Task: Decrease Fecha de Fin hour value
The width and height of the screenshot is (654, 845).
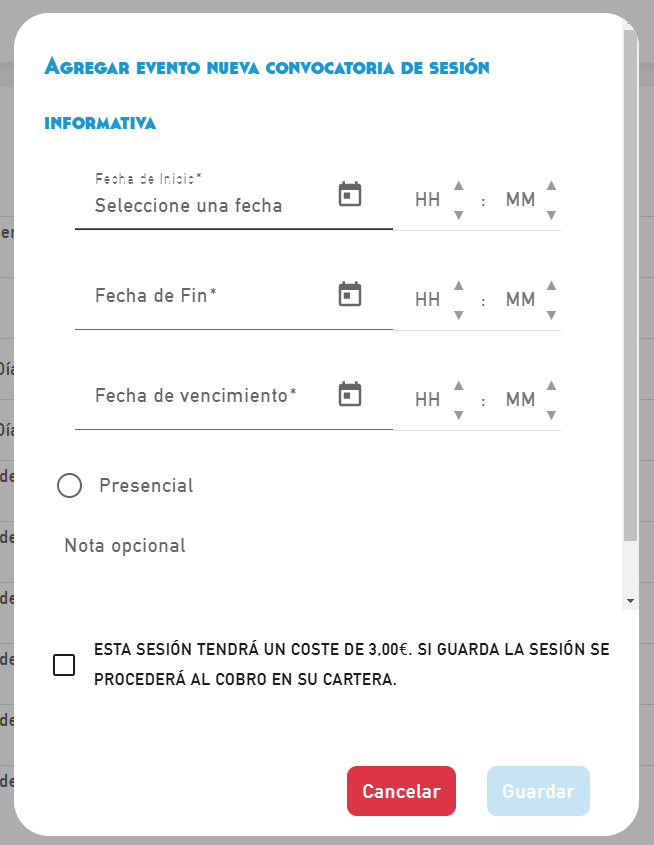Action: pos(459,315)
